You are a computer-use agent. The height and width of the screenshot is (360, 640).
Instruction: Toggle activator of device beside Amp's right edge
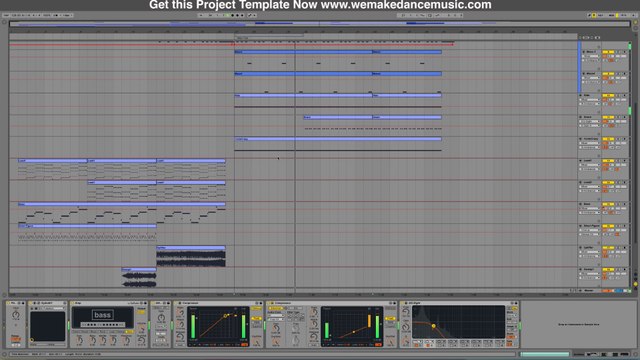(x=154, y=303)
